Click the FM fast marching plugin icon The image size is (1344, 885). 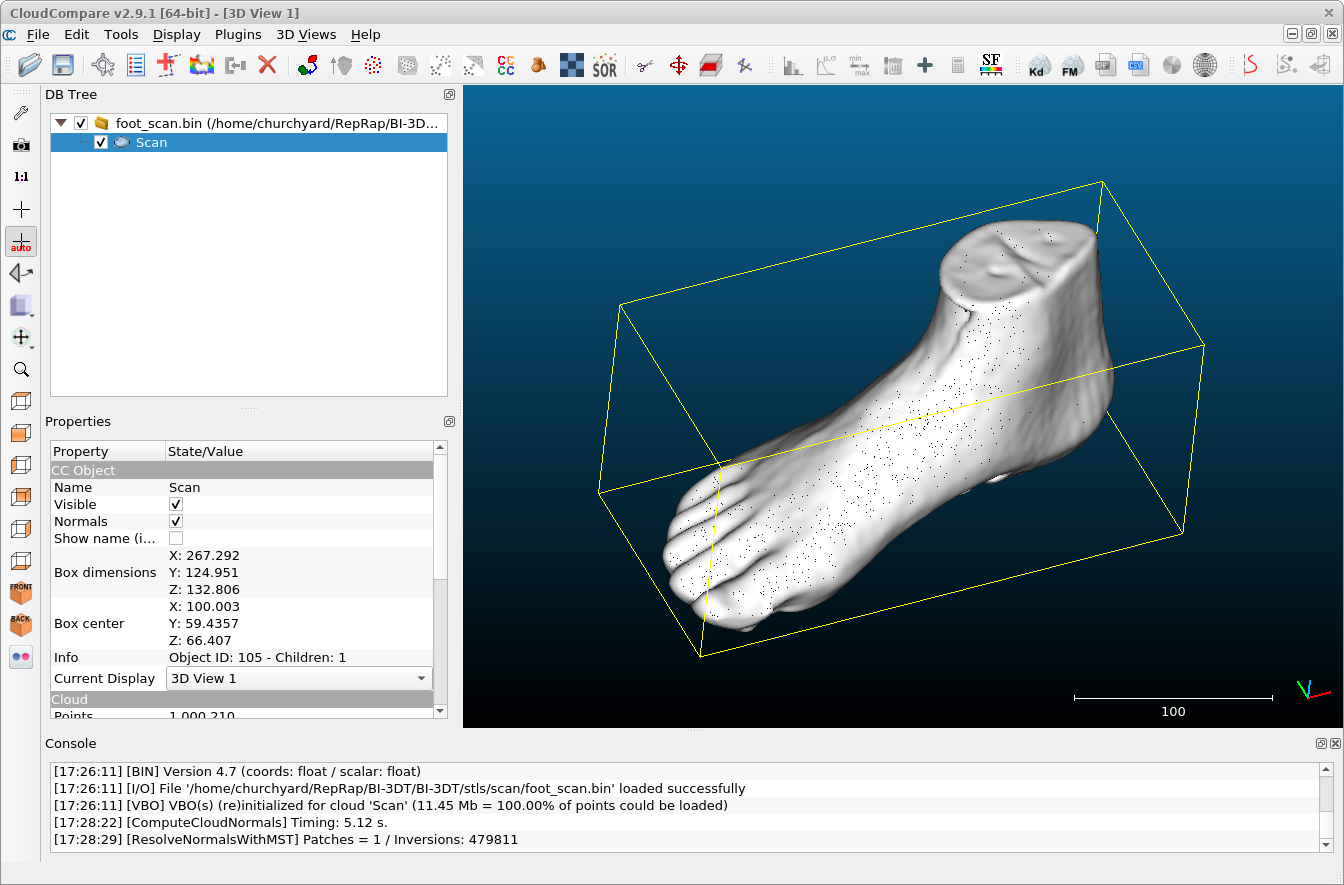pyautogui.click(x=1071, y=66)
